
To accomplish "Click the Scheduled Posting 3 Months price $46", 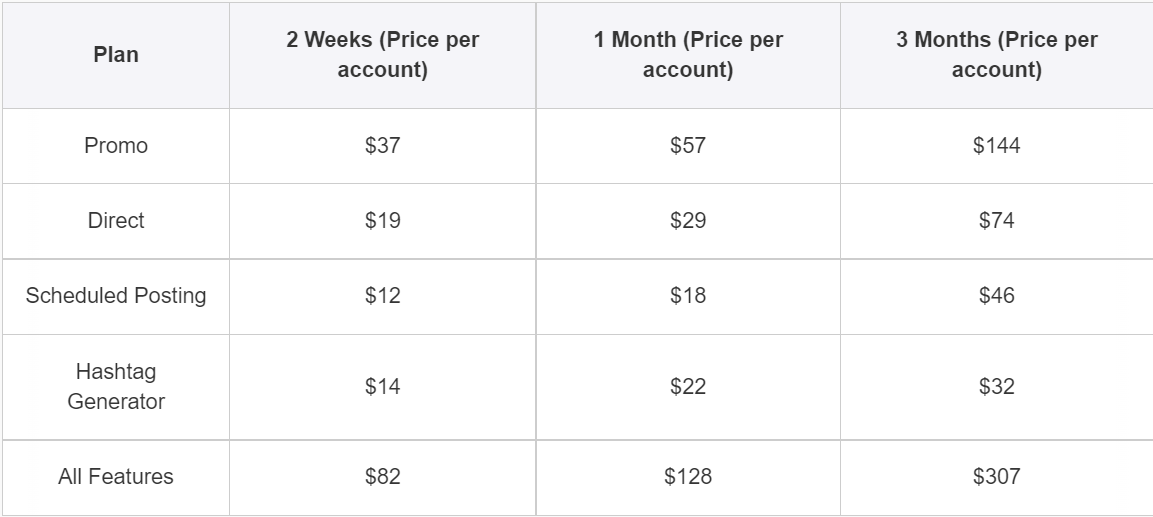I will (996, 296).
